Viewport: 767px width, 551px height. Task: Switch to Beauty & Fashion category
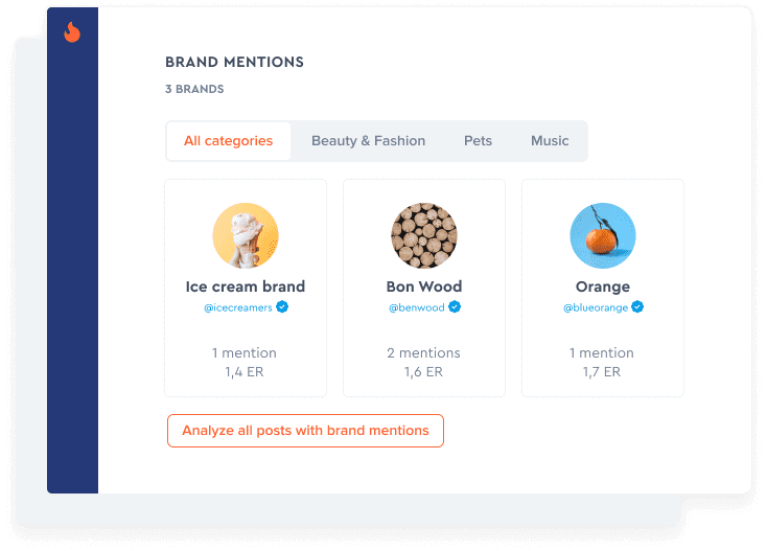(x=368, y=141)
